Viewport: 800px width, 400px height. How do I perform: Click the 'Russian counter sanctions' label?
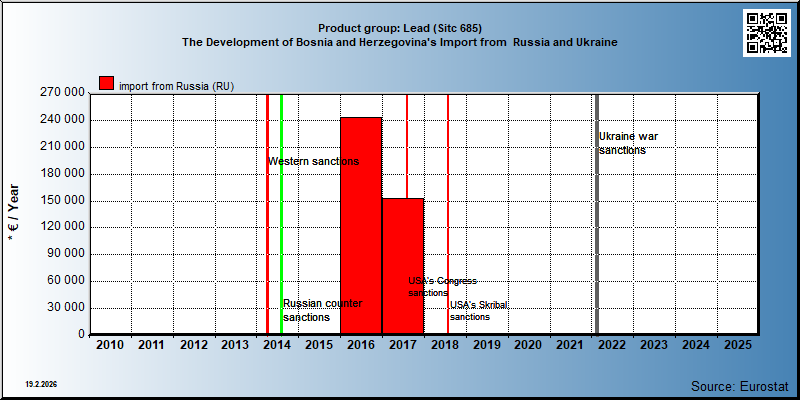(322, 310)
